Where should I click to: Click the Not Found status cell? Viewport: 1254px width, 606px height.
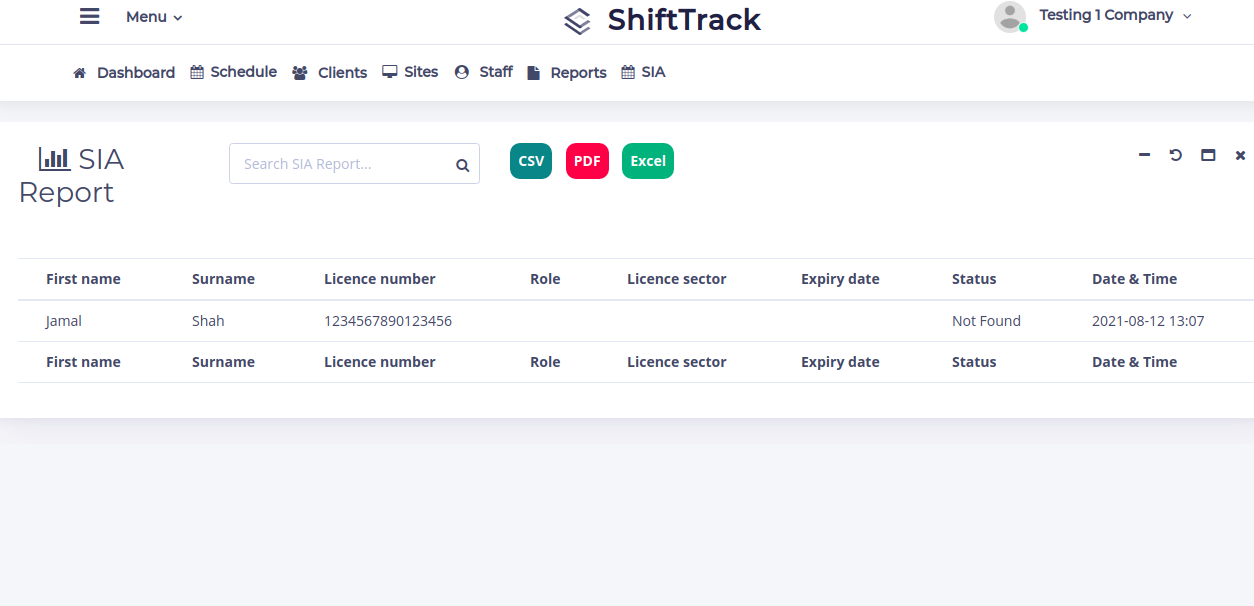986,321
